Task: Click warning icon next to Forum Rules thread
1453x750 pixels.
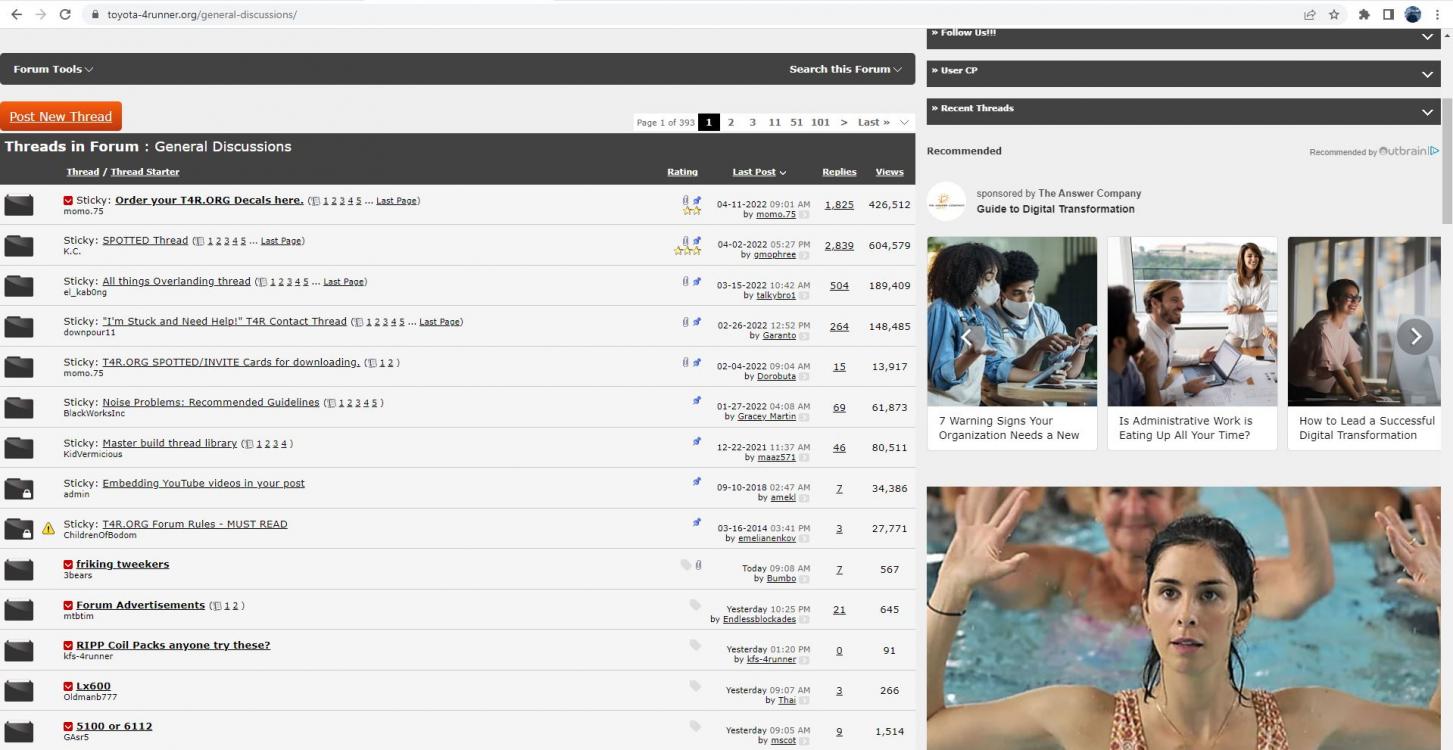Action: coord(48,528)
